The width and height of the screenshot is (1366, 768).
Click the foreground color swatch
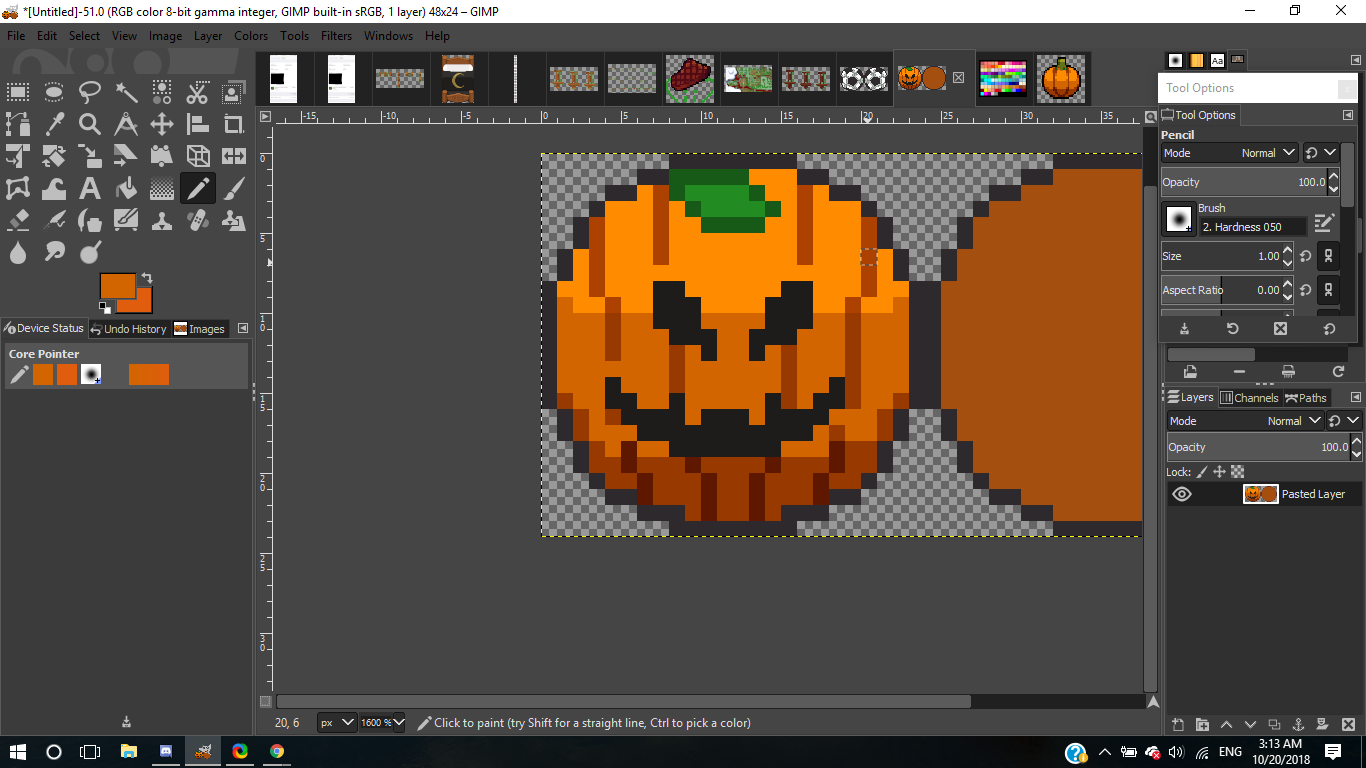tap(117, 286)
